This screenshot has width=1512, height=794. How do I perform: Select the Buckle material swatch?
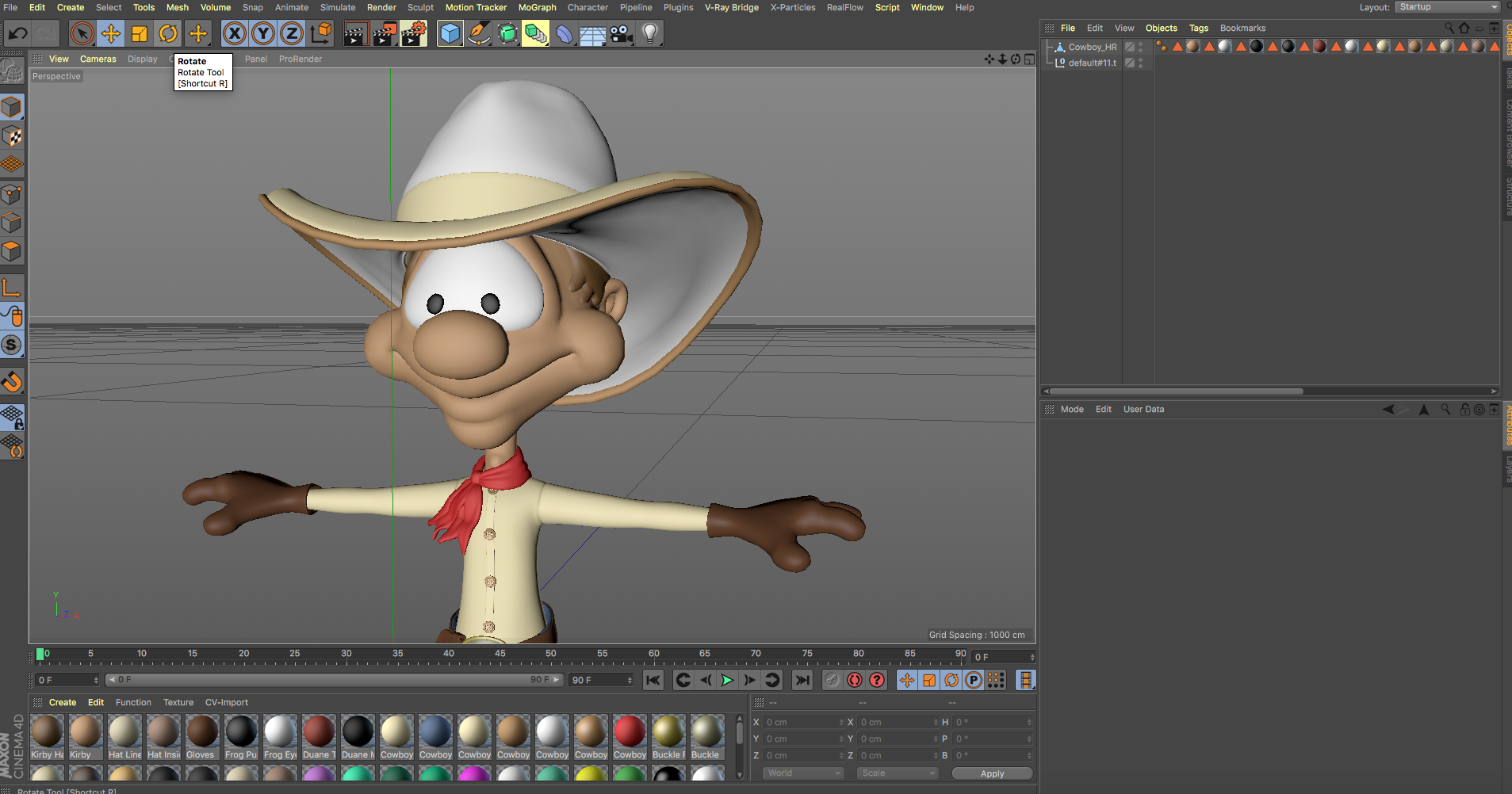(706, 736)
